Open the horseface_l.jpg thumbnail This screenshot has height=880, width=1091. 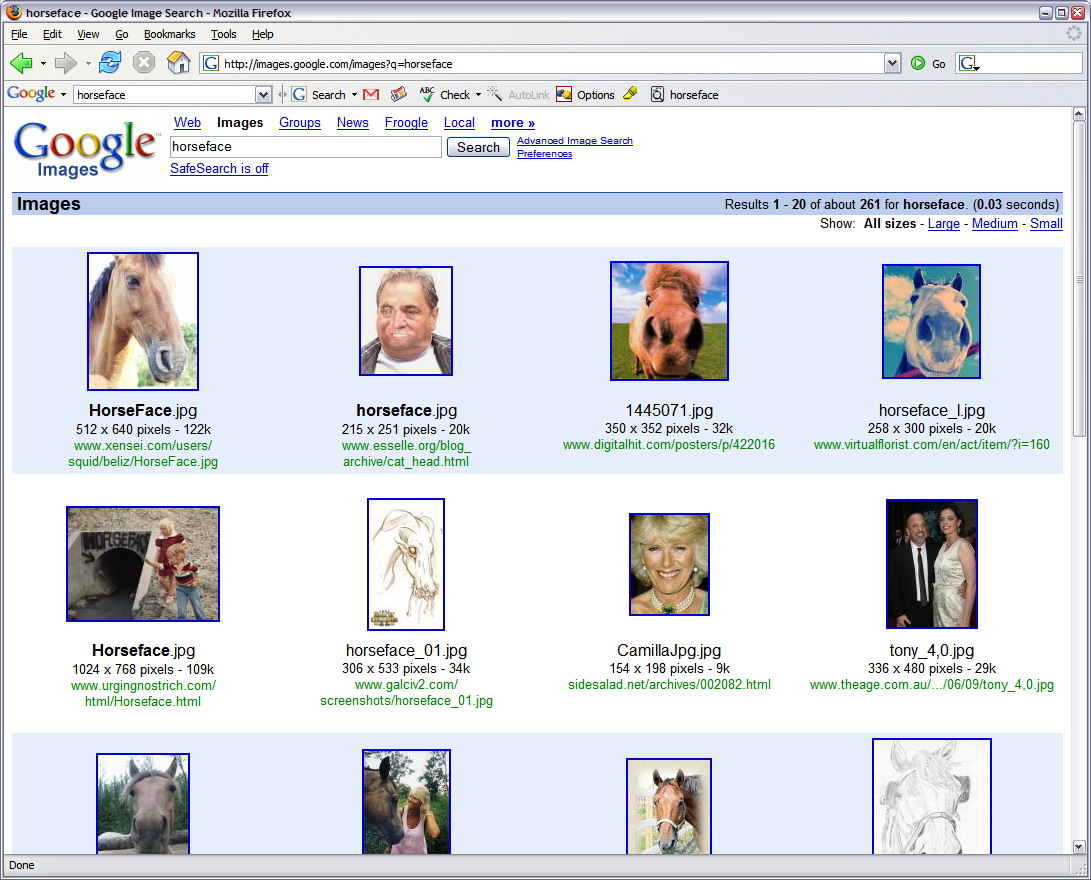pyautogui.click(x=931, y=321)
